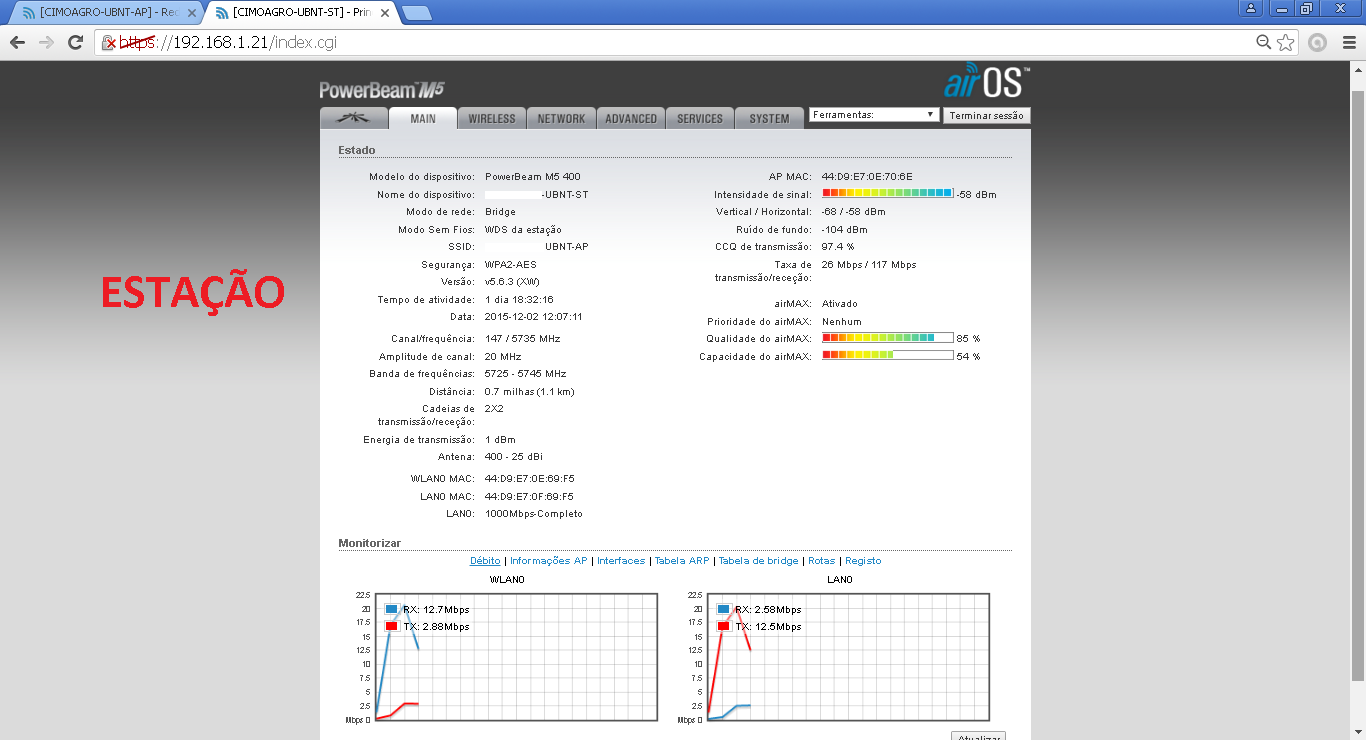1366x740 pixels.
Task: Go to the ADVANCED tab
Action: pos(631,118)
